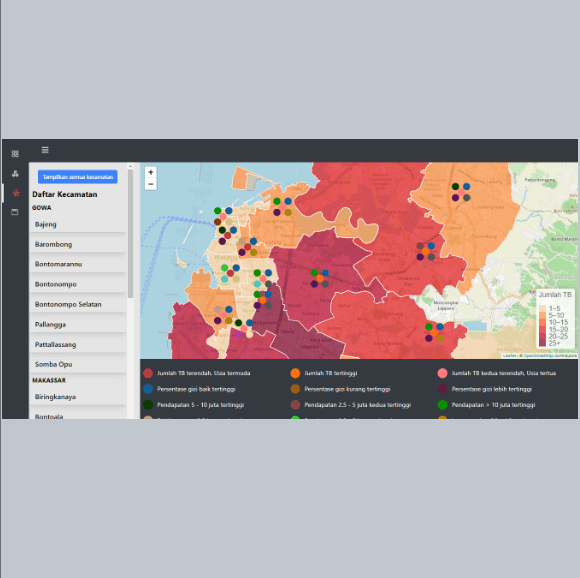Viewport: 580px width, 578px height.
Task: Click blue Persentase gizi baik legend dot
Action: (x=148, y=389)
